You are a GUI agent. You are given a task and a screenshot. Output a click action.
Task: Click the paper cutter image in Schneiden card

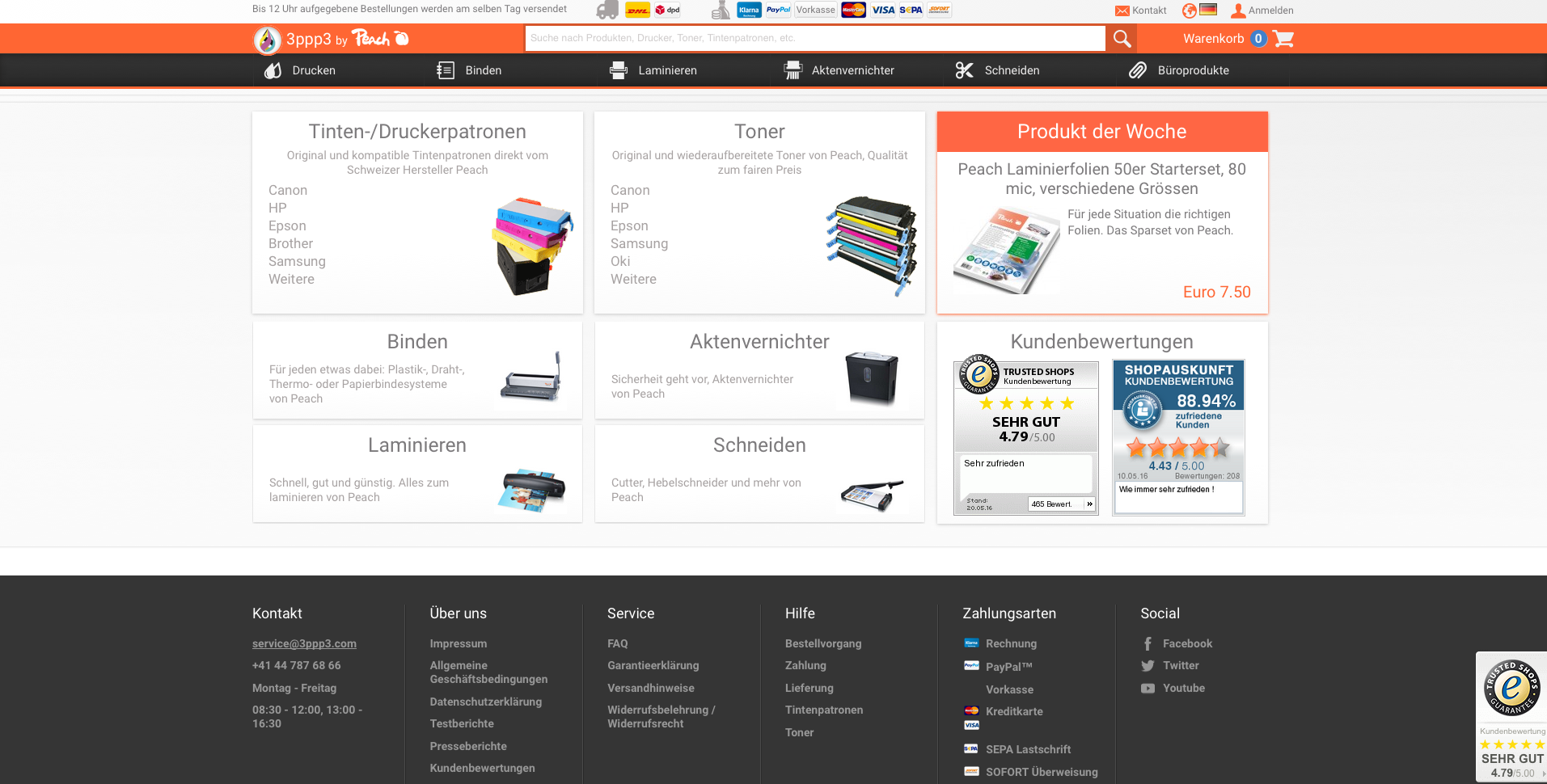pyautogui.click(x=872, y=494)
